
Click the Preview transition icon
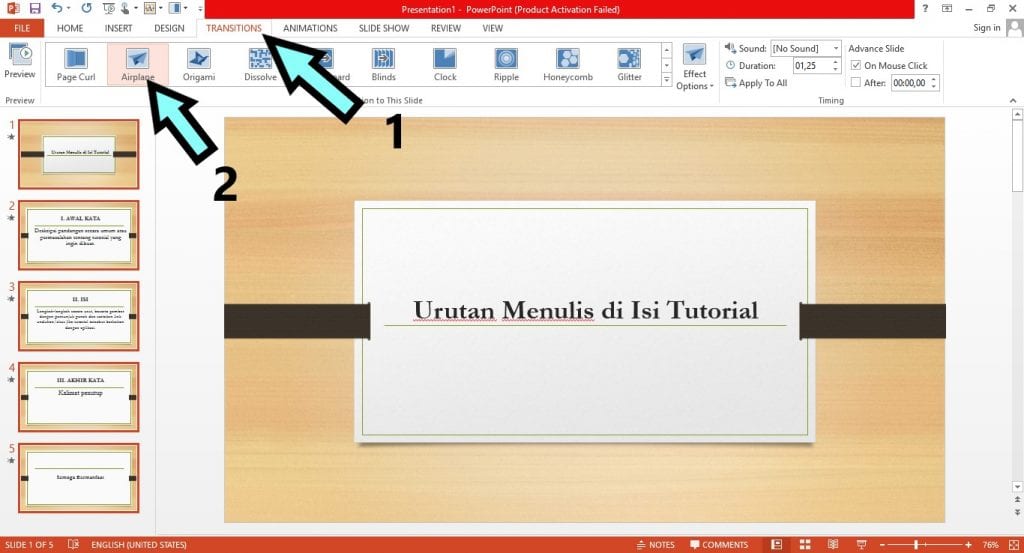[19, 60]
